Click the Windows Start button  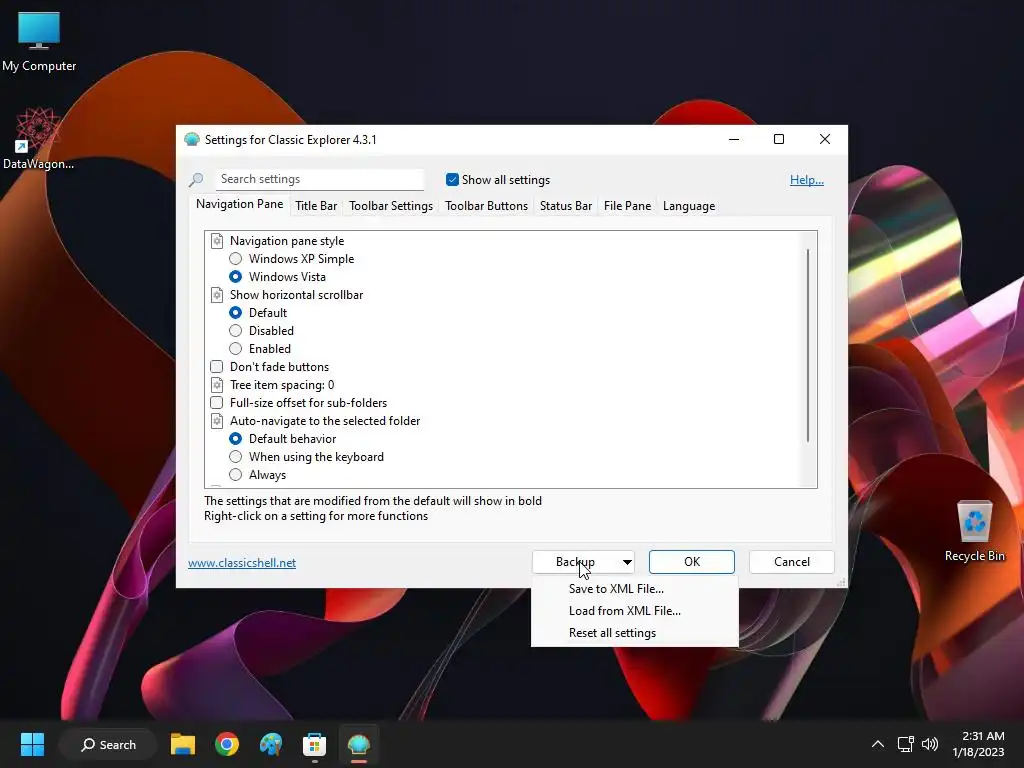pos(32,744)
